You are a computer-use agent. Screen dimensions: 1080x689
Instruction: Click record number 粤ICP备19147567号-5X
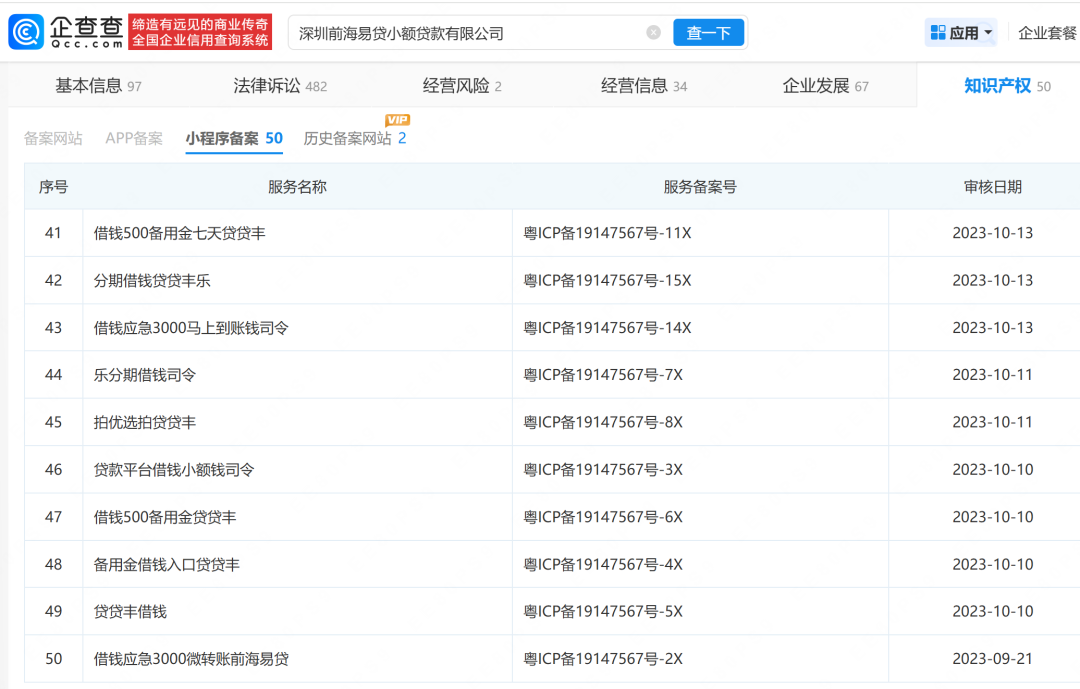pyautogui.click(x=603, y=612)
